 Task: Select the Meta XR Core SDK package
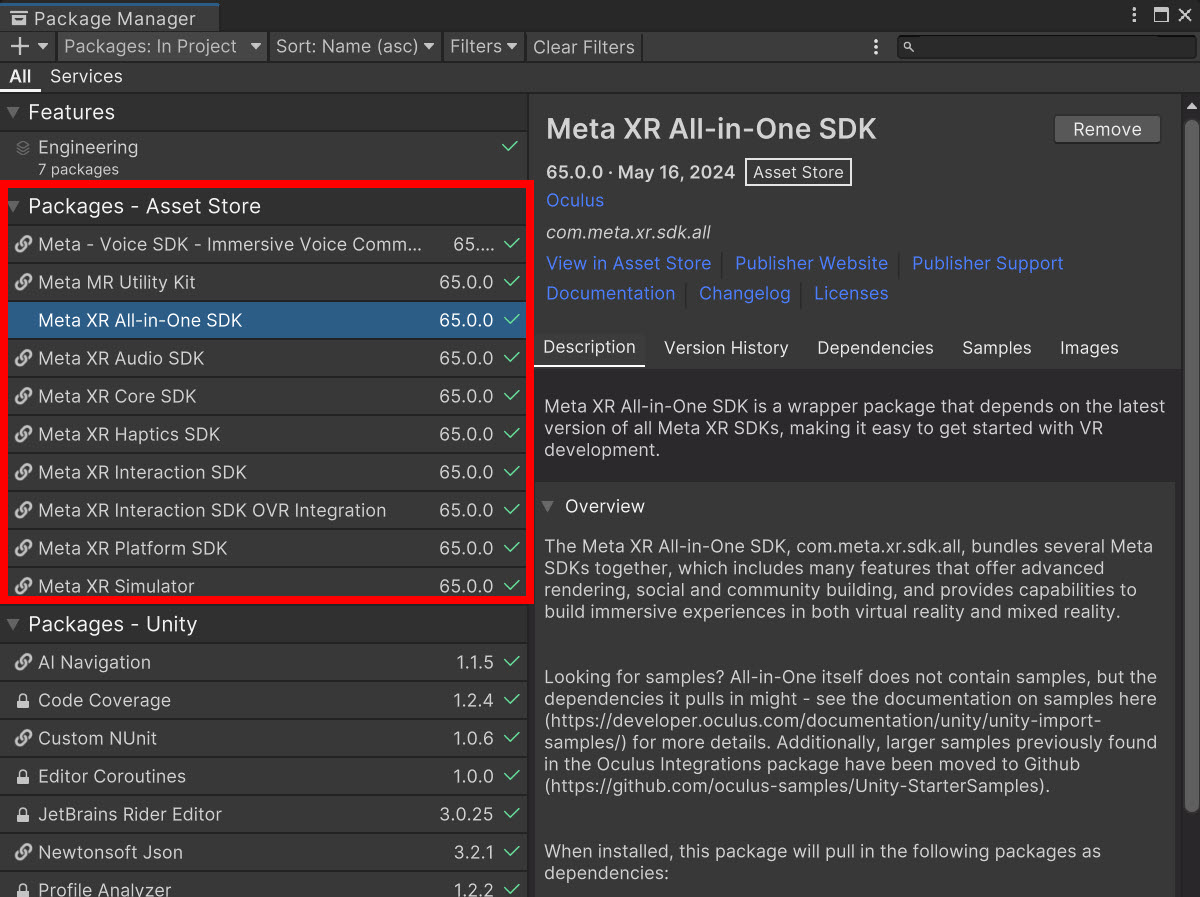(x=264, y=396)
